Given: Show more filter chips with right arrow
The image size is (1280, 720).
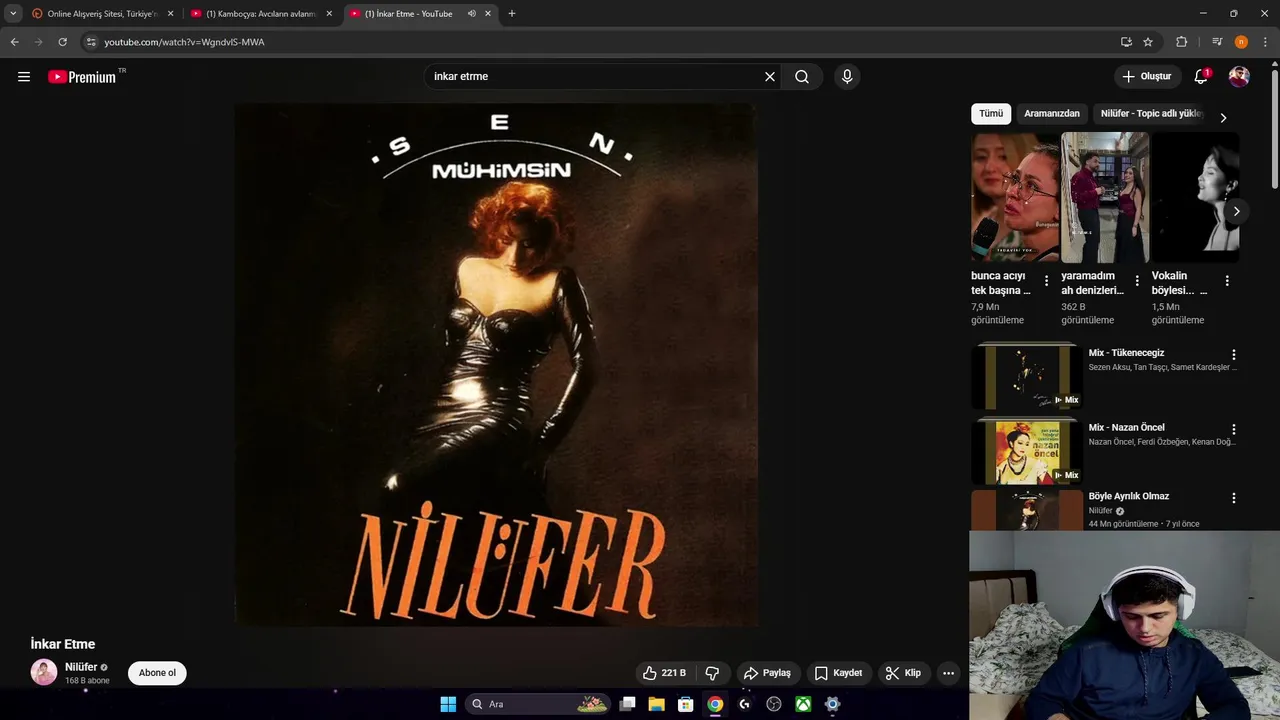Looking at the screenshot, I should (1222, 118).
